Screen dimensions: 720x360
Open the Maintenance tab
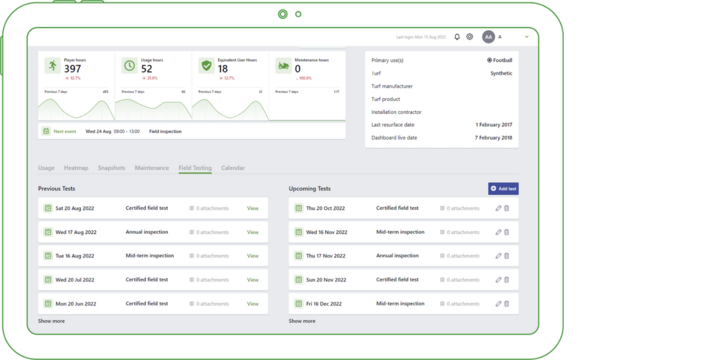152,168
